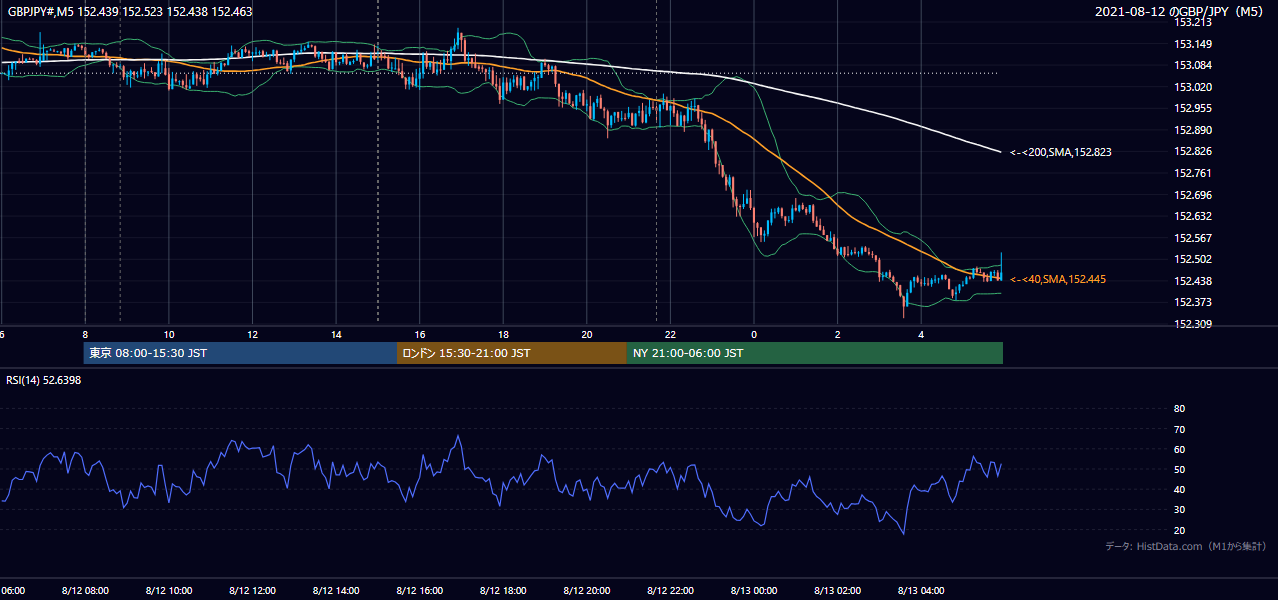Click RSI scale label 30
The height and width of the screenshot is (600, 1278).
pos(1180,510)
